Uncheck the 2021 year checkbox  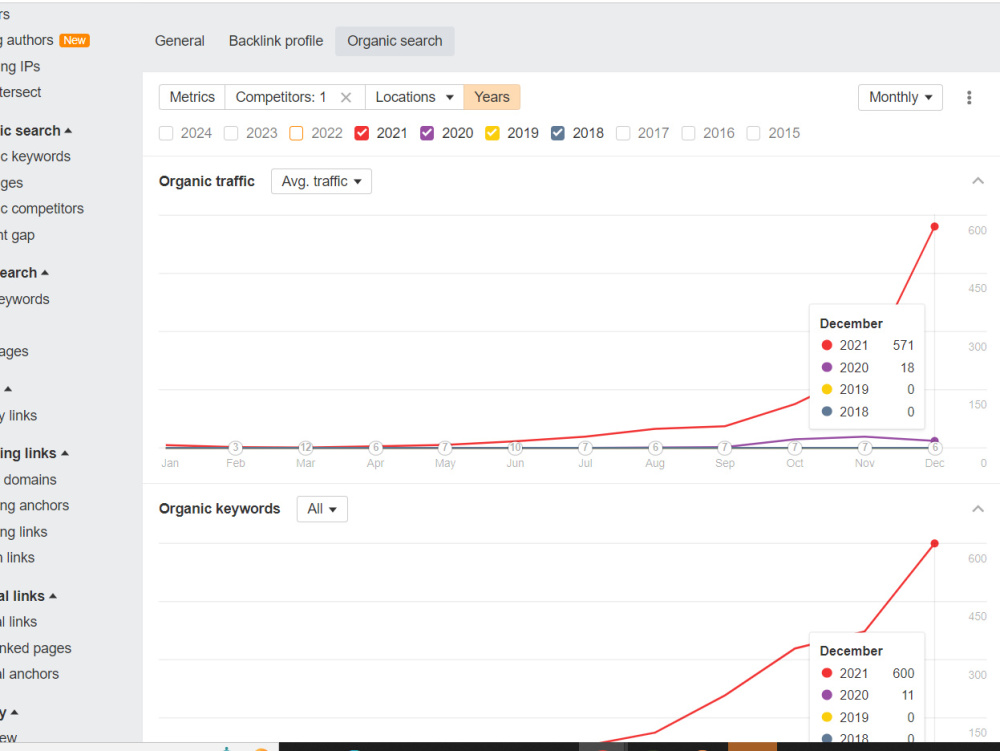tap(362, 133)
